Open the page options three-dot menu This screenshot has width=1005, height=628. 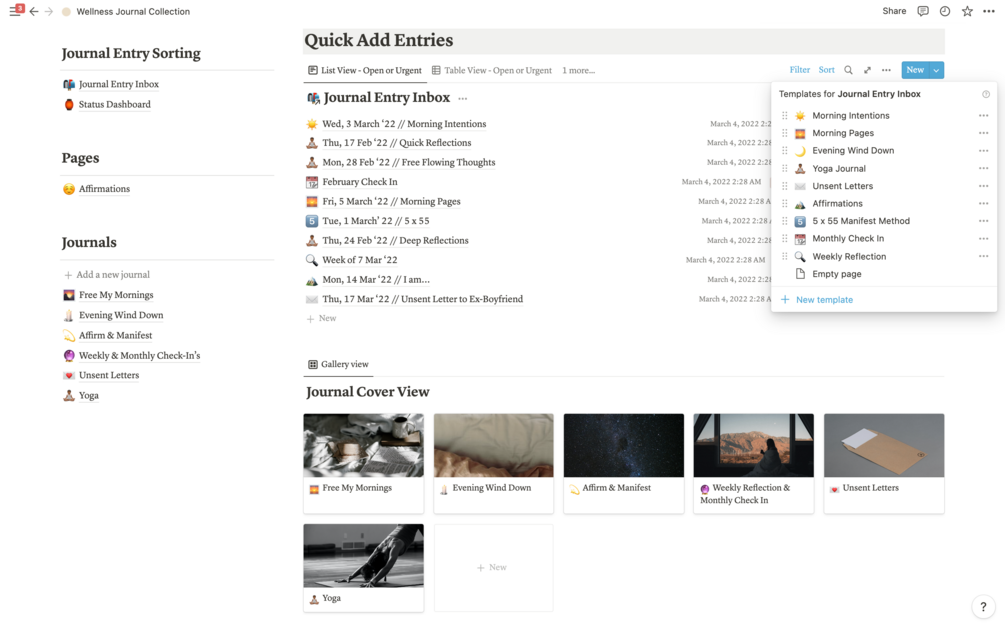(989, 11)
